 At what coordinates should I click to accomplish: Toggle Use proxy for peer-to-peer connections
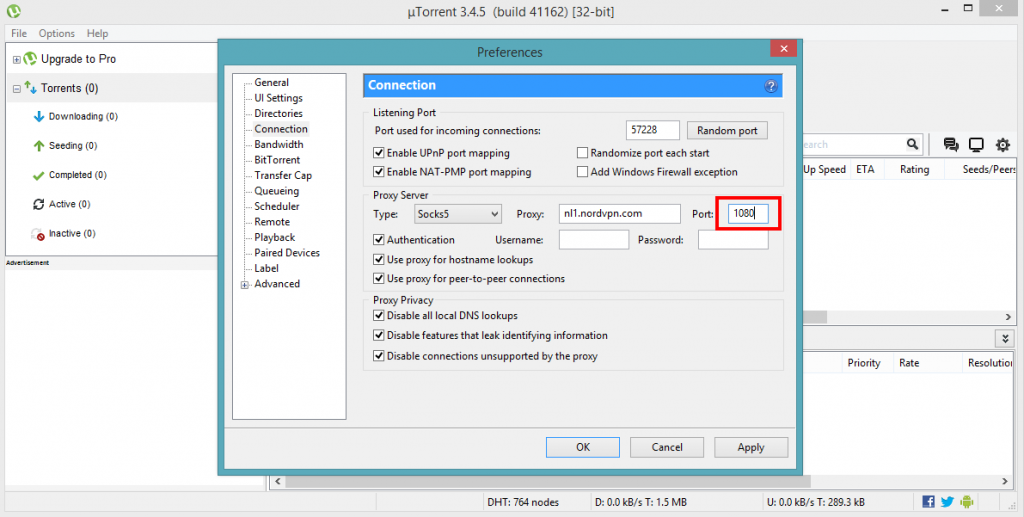click(x=379, y=278)
